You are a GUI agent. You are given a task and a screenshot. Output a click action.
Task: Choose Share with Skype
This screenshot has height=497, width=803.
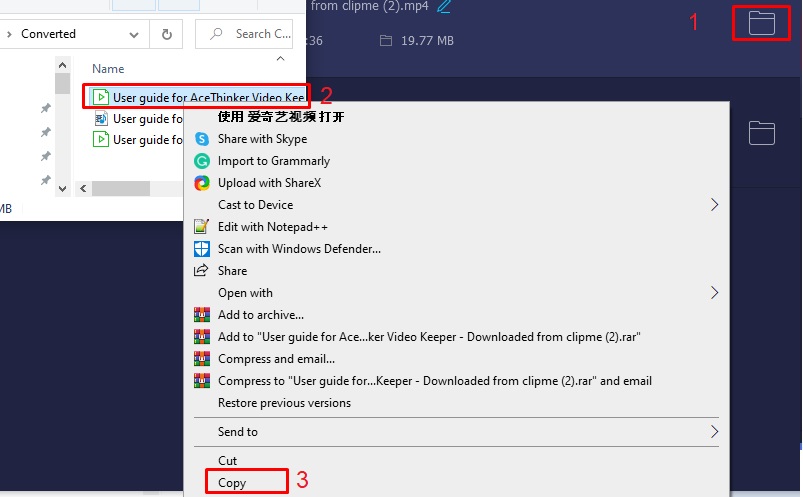(x=262, y=139)
